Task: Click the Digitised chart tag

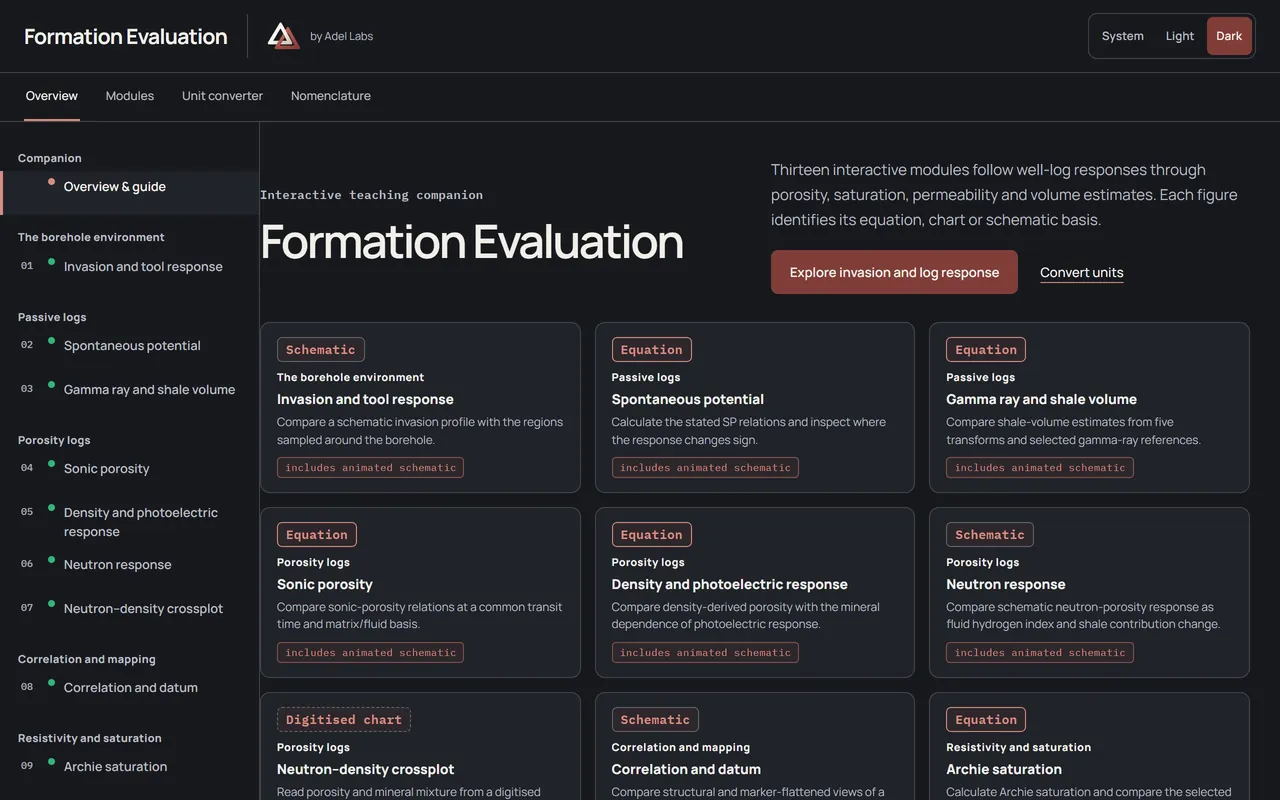Action: [x=344, y=720]
